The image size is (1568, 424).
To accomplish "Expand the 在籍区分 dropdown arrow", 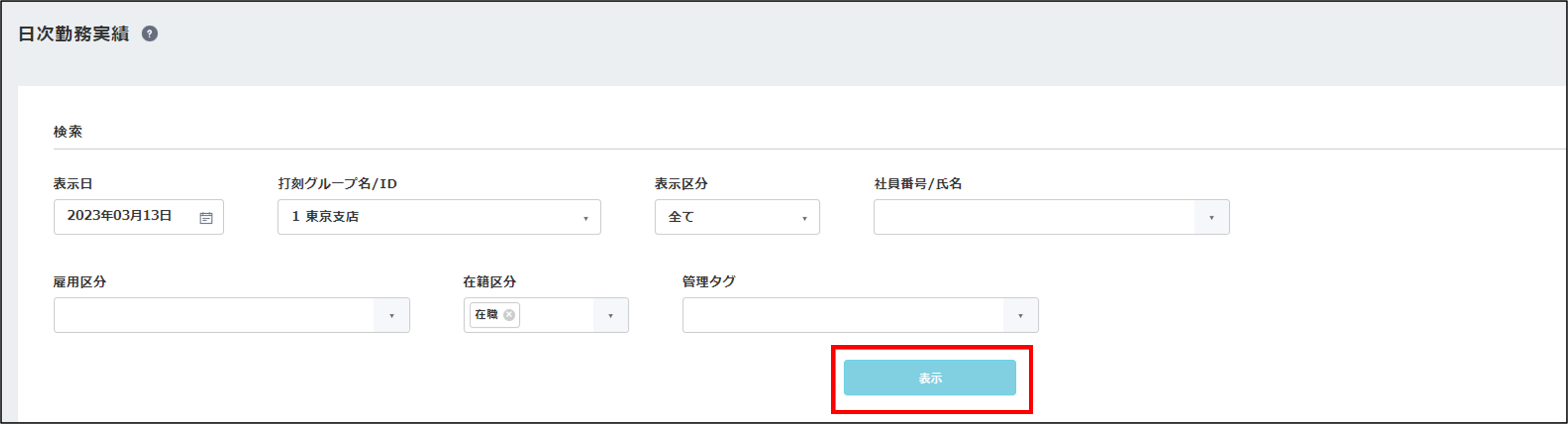I will 610,316.
